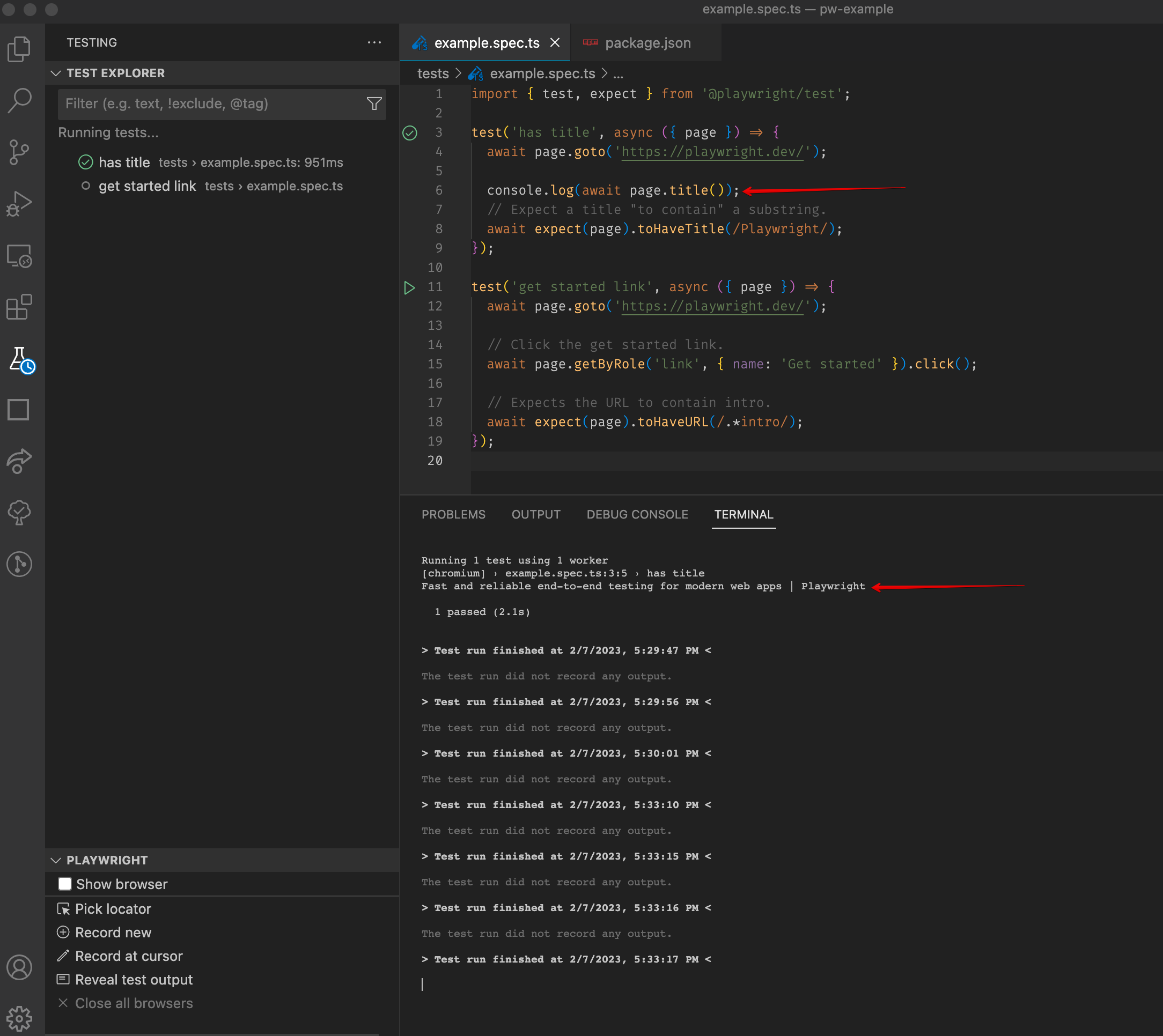
Task: Open the tree-shaped icon in activity bar
Action: (x=19, y=512)
